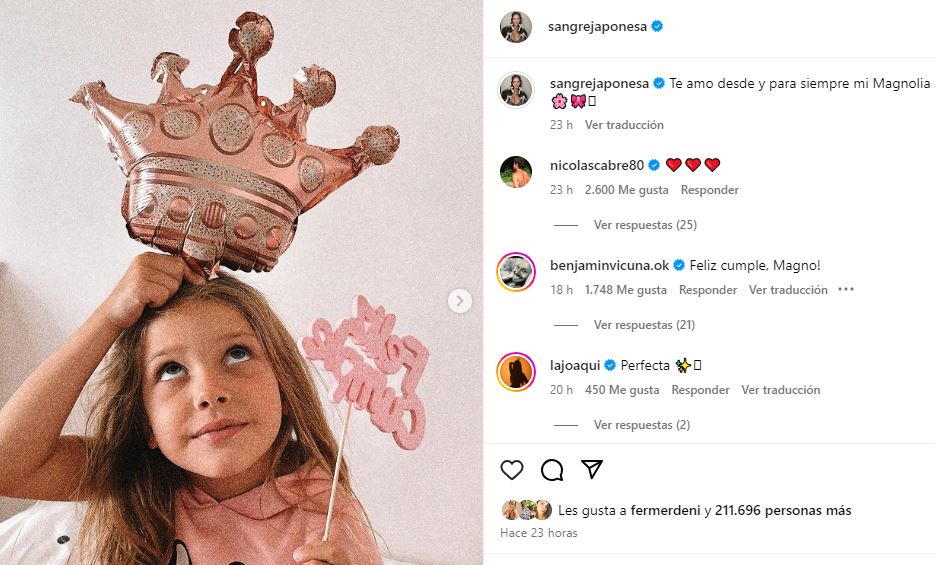Translate benjaminvicuna.ok's comment
This screenshot has width=935, height=565.
[788, 290]
